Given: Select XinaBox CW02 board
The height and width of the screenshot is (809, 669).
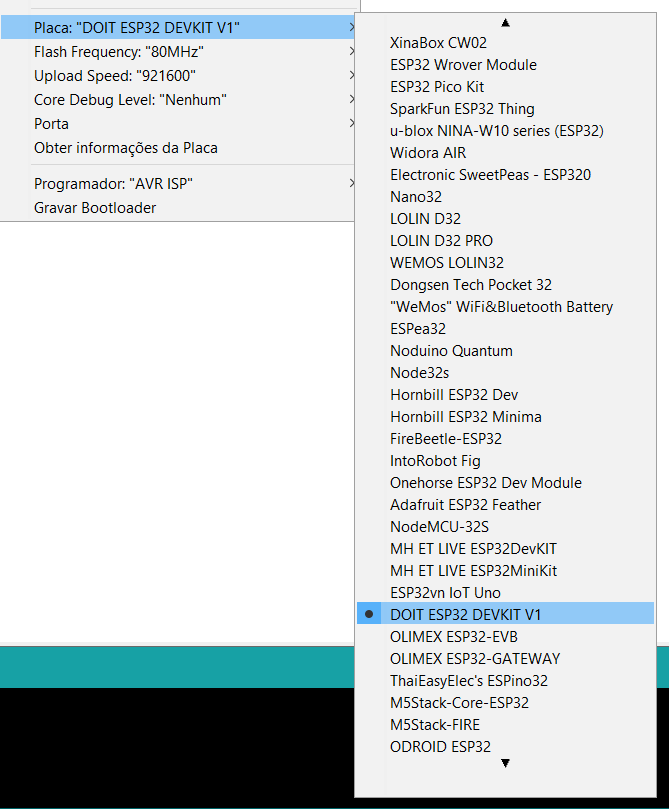Looking at the screenshot, I should click(505, 43).
